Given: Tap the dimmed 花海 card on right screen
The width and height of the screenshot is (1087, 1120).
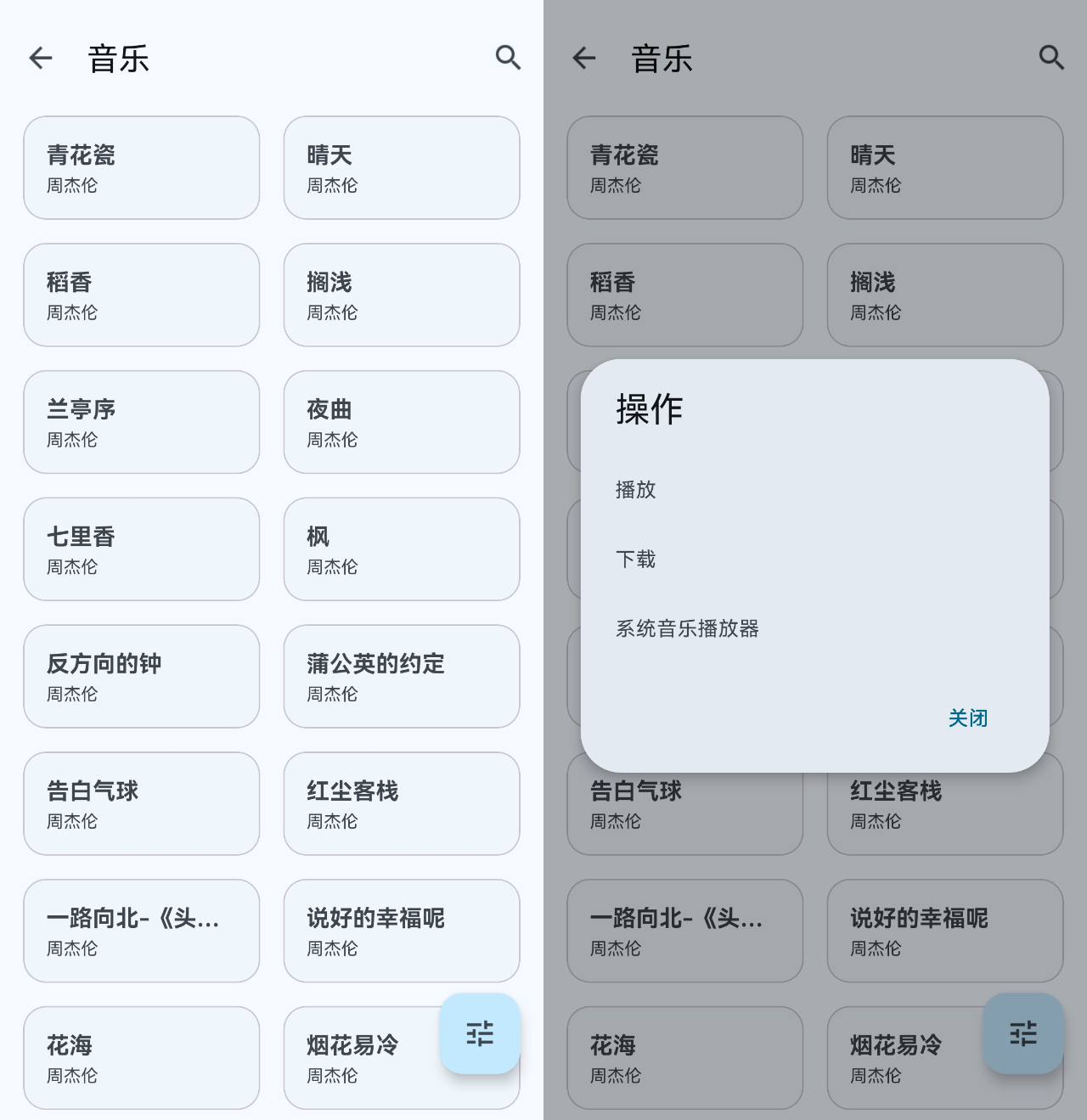Looking at the screenshot, I should (x=685, y=1058).
